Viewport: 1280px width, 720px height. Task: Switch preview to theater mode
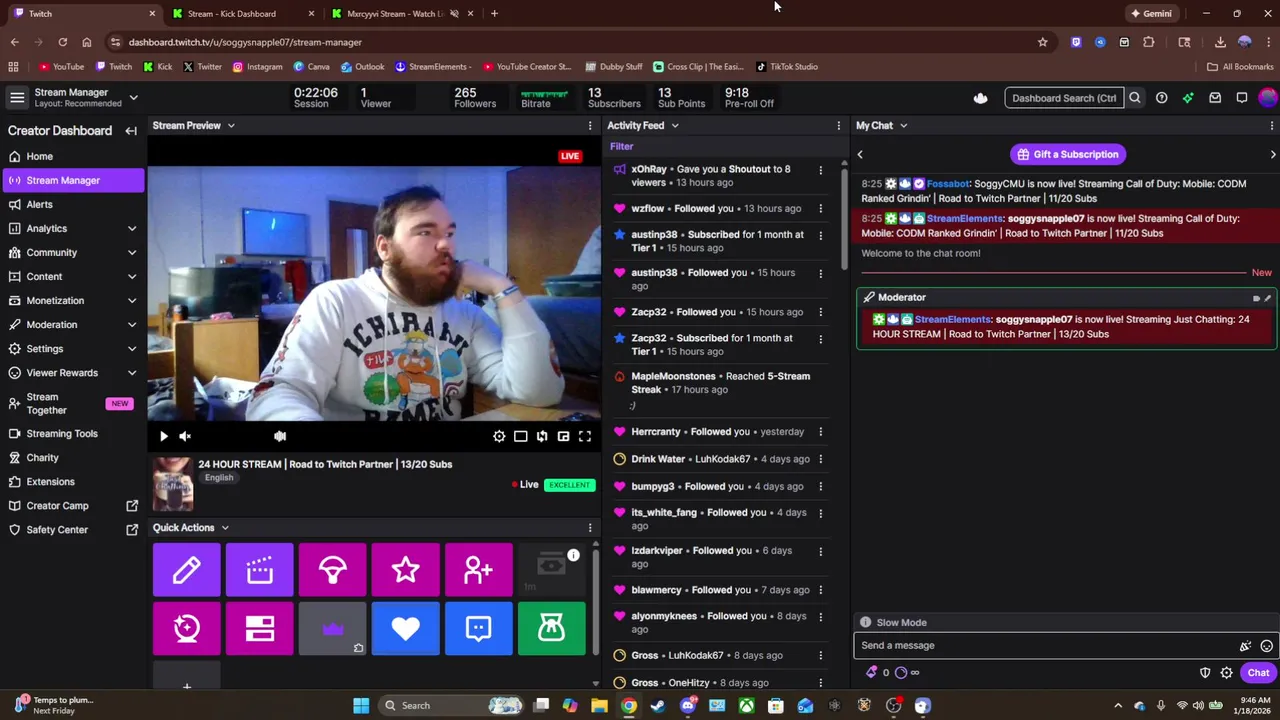coord(520,436)
